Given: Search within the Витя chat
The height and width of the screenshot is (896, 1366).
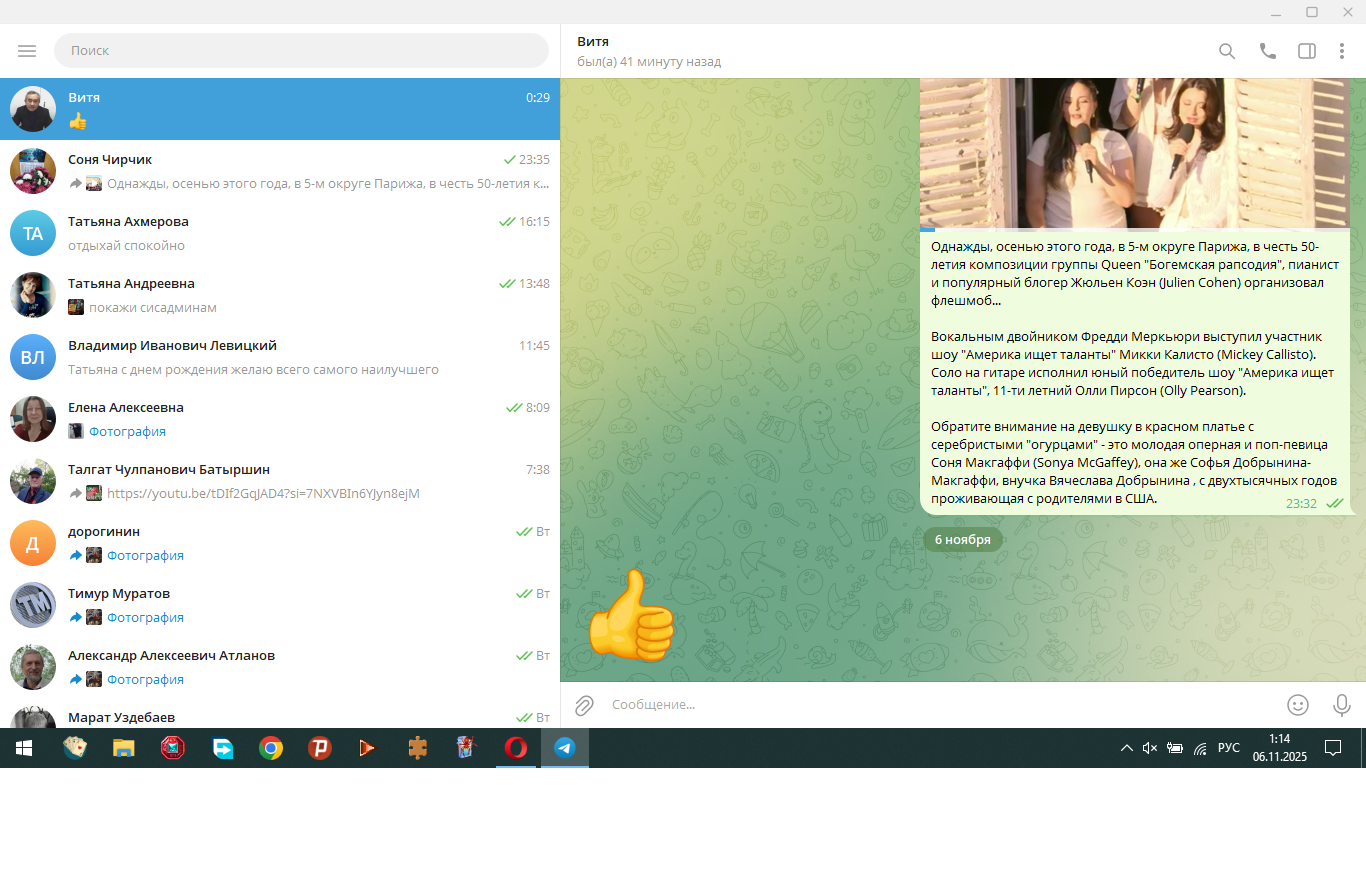Looking at the screenshot, I should click(1227, 51).
